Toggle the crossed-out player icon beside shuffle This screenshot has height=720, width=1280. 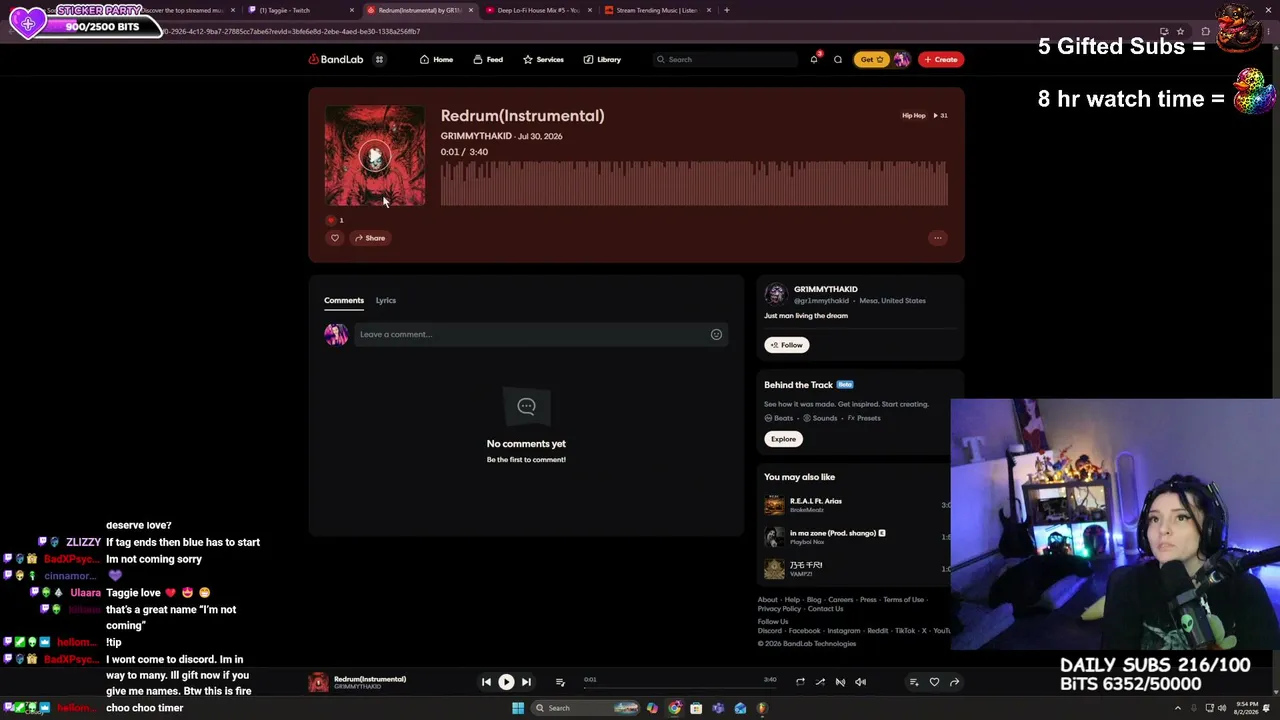click(x=840, y=682)
